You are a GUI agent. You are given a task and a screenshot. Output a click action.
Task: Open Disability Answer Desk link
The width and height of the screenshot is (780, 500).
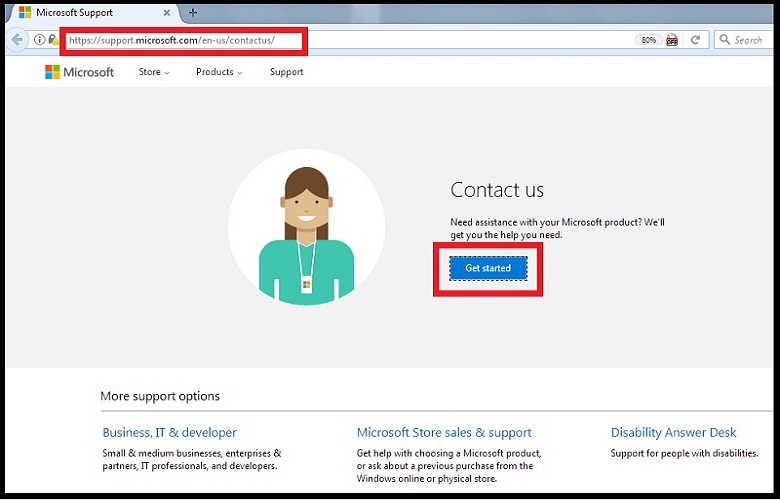point(673,433)
